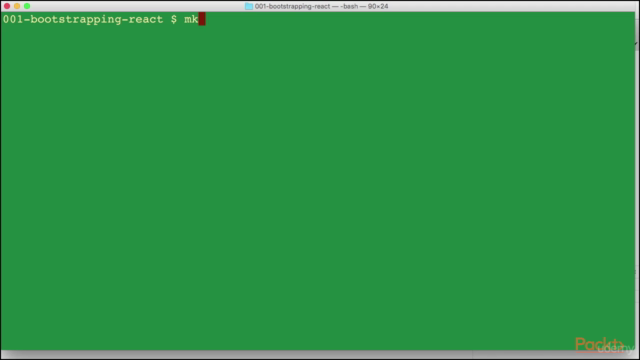This screenshot has width=640, height=360.
Task: Maximize the terminal with the green button
Action: 27,6
